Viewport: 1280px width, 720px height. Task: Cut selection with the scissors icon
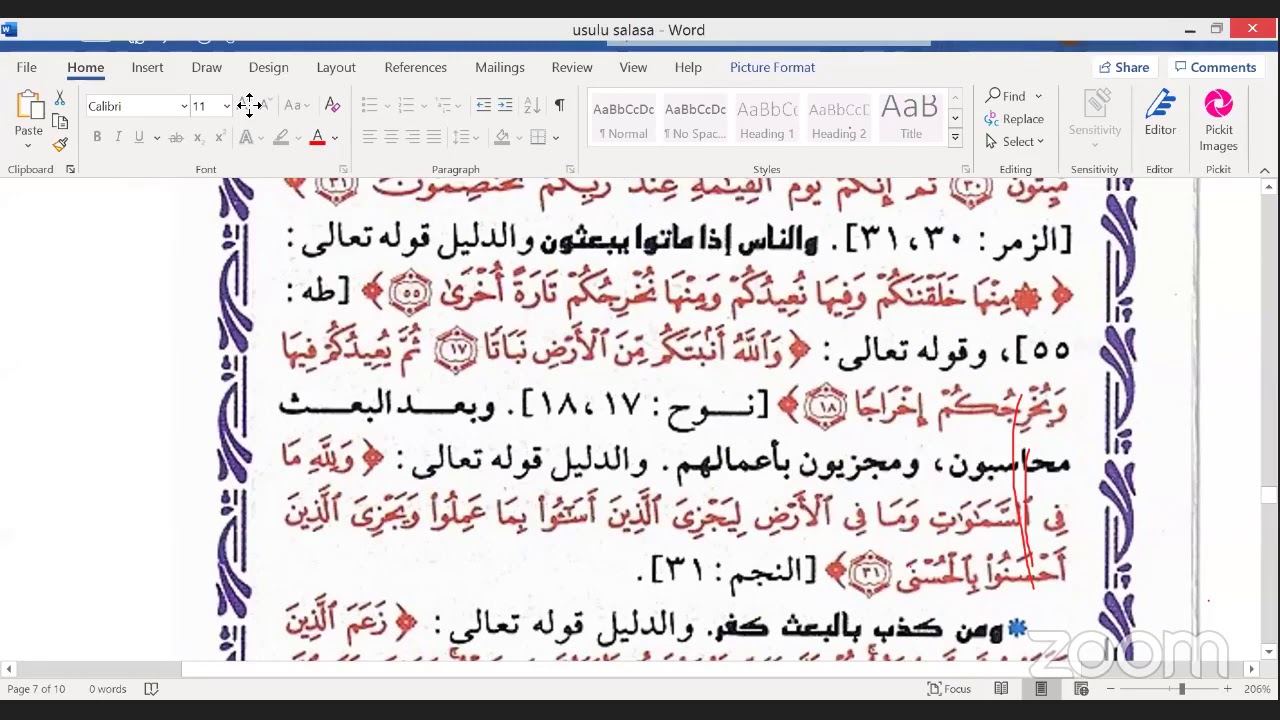(x=60, y=99)
